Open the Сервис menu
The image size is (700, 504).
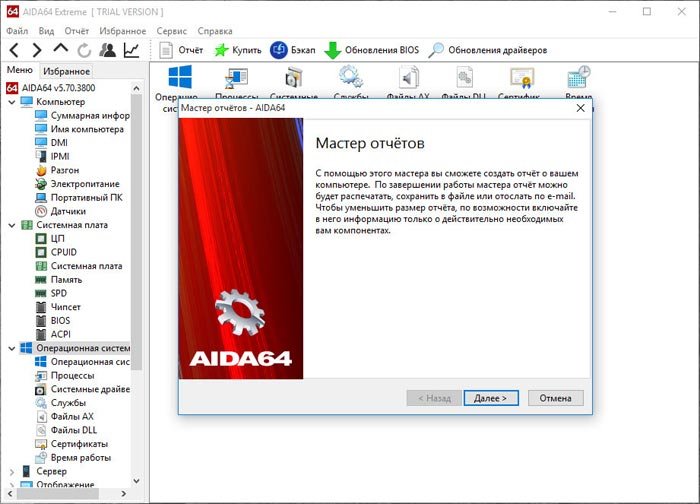171,31
